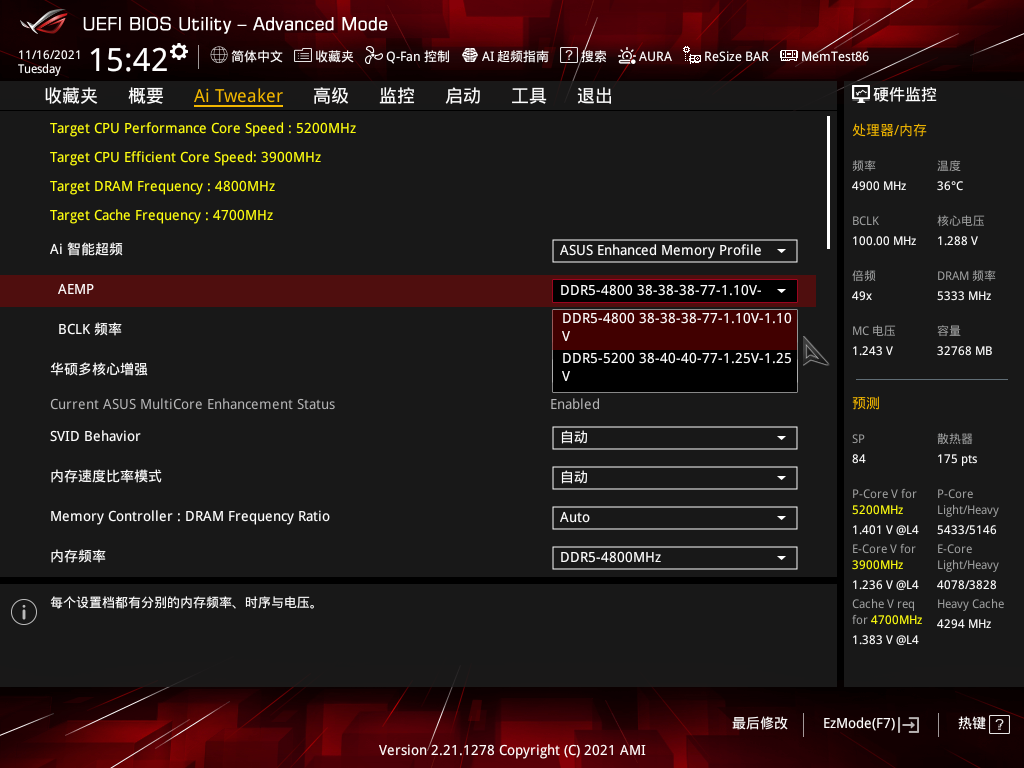Open Ai 智能超频 dropdown ASUS Enhanced Memory Profile
The height and width of the screenshot is (768, 1024).
[675, 251]
